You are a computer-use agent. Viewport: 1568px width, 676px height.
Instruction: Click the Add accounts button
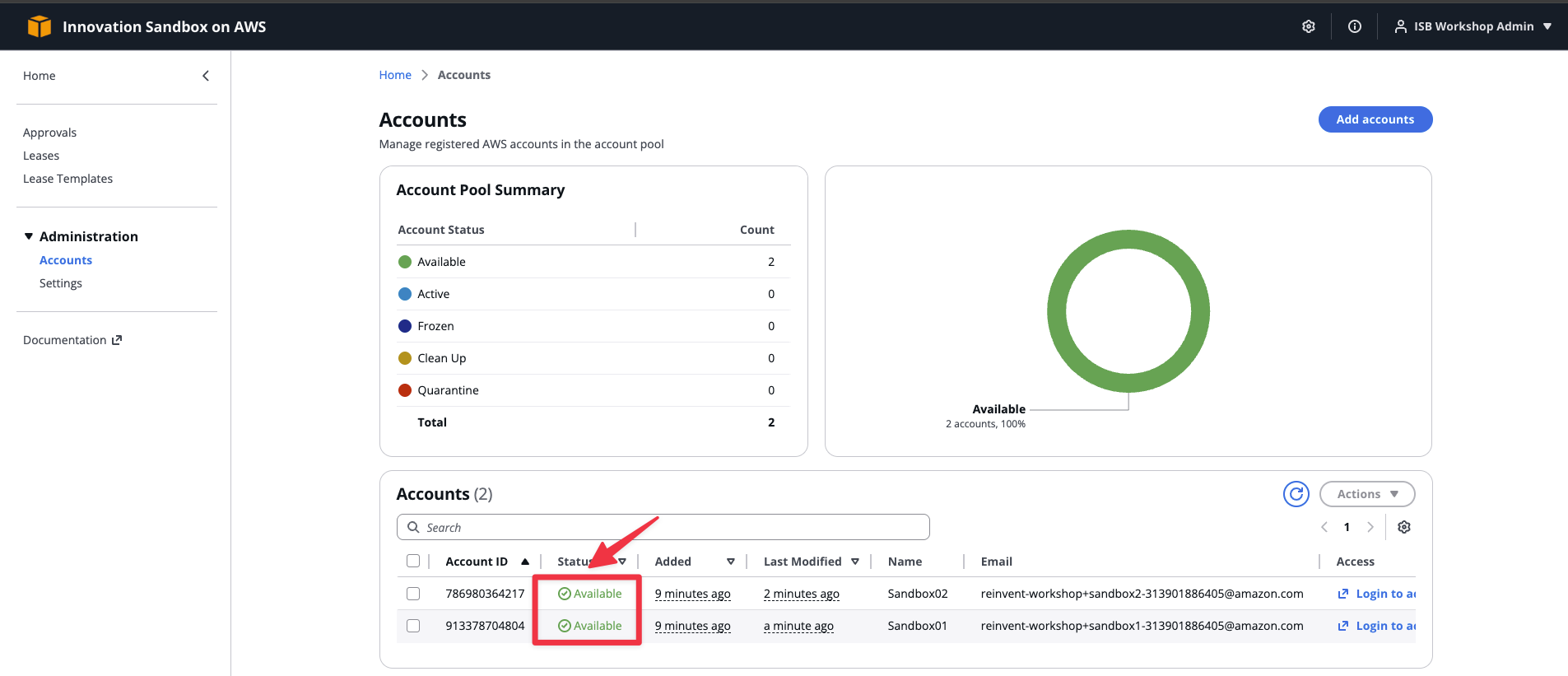click(1375, 119)
